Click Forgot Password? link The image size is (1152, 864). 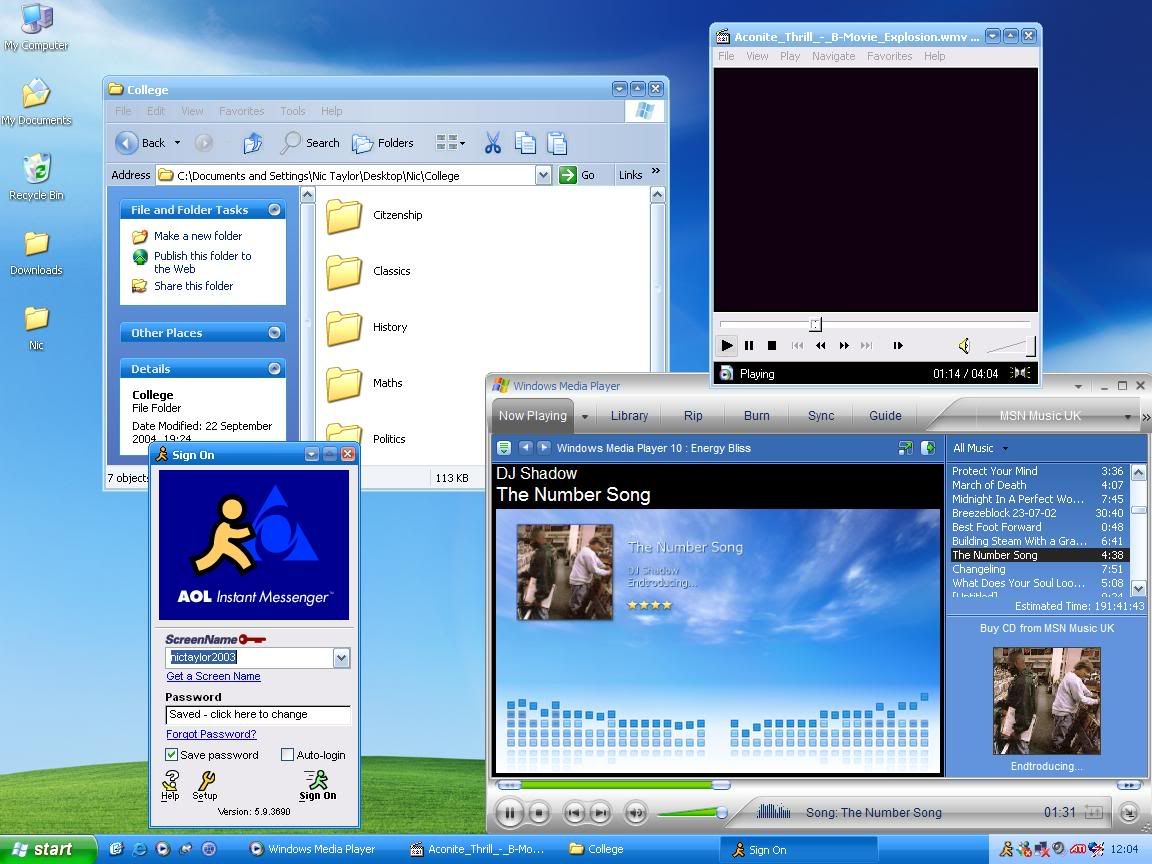point(211,734)
